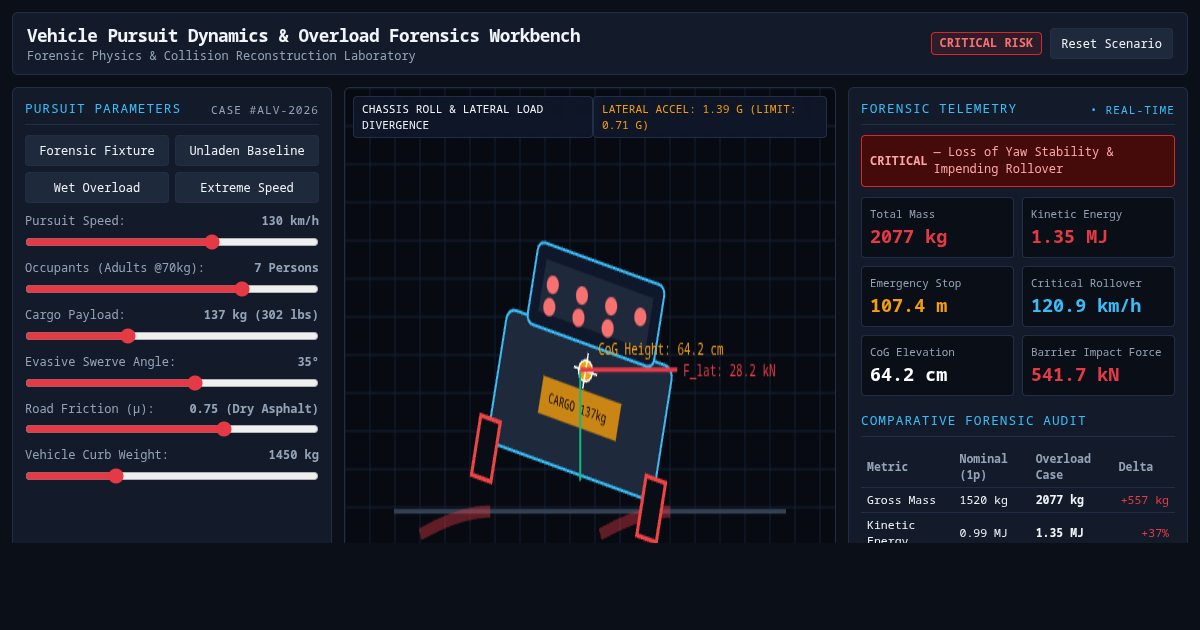Click the 7 Persons occupants value
This screenshot has height=630, width=1200.
(x=286, y=268)
